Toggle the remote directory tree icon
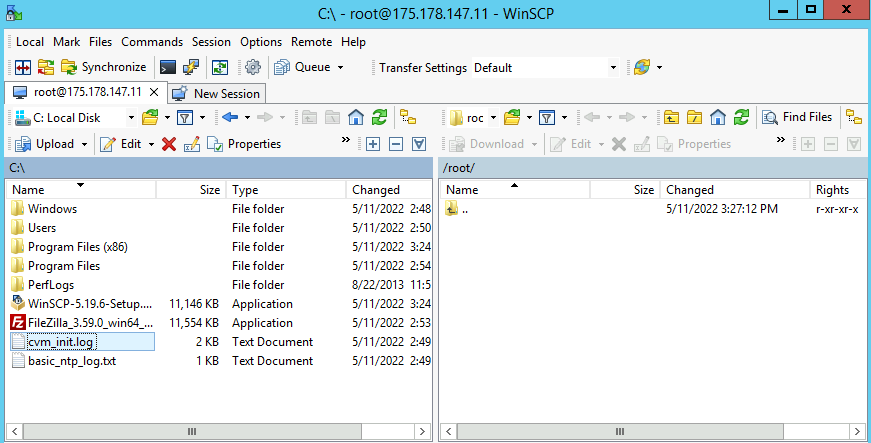Image resolution: width=871 pixels, height=443 pixels. pos(854,118)
